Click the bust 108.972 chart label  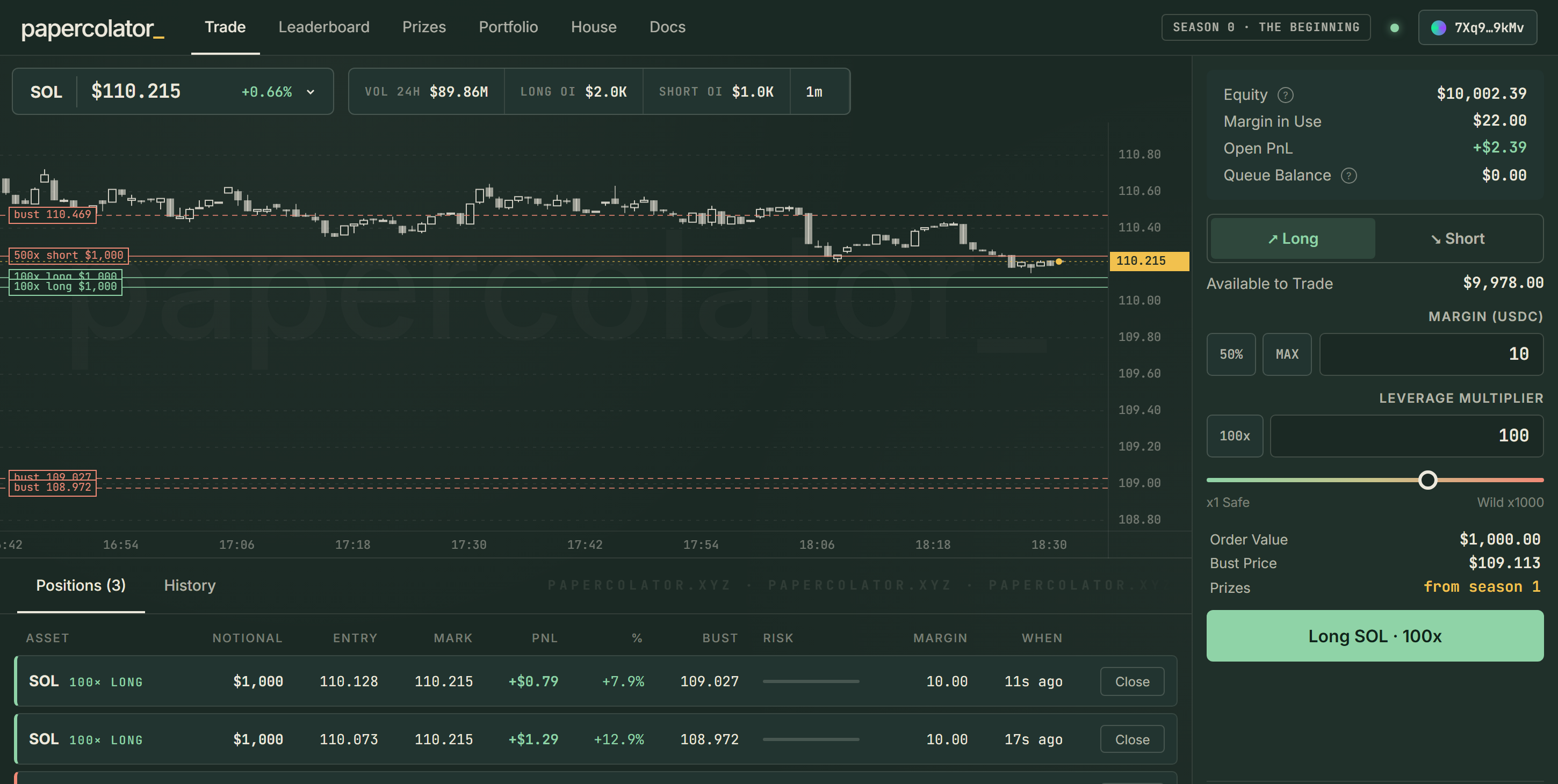pyautogui.click(x=53, y=488)
